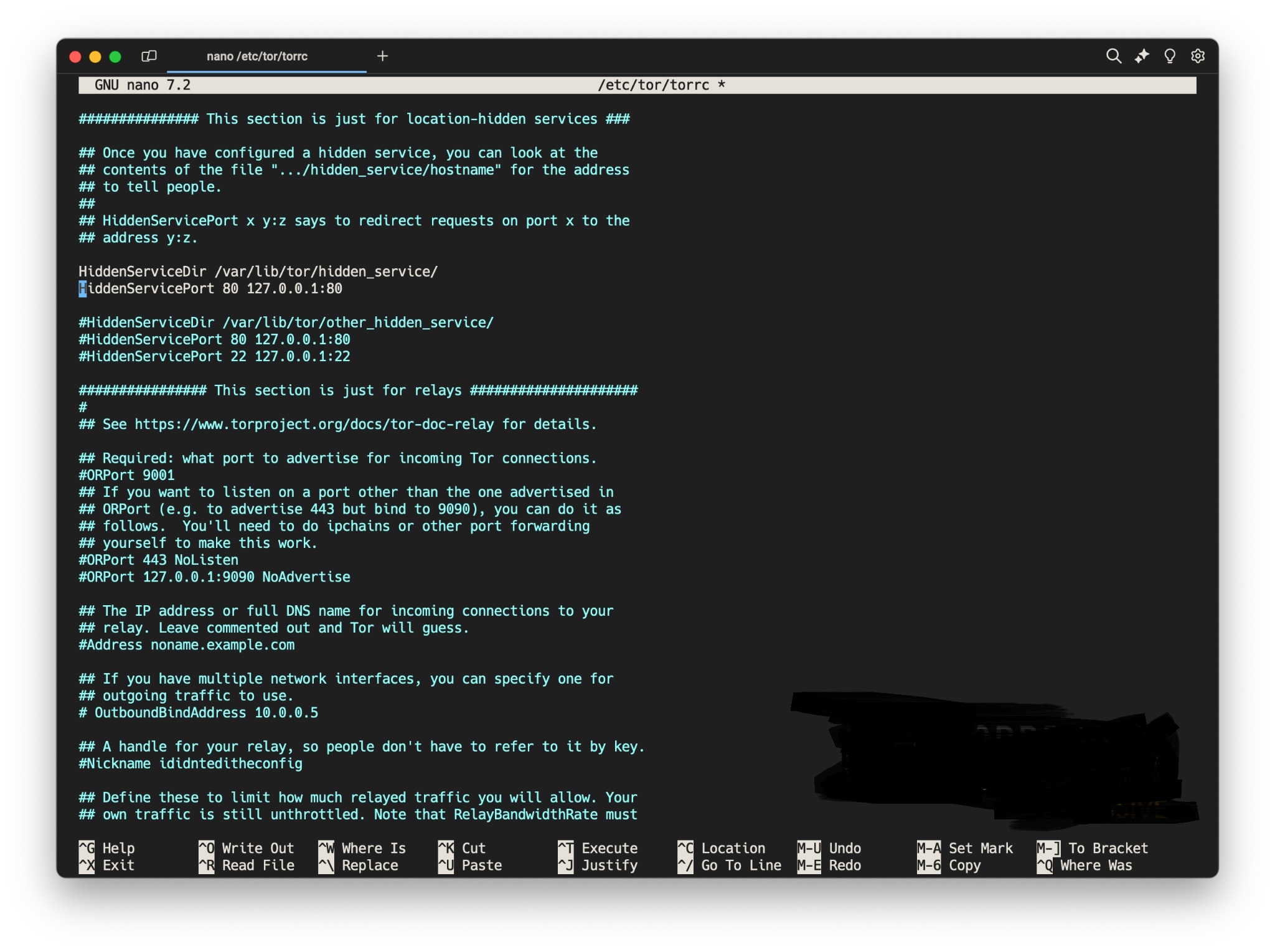Click the 'A handle for your relay' comment

point(362,747)
